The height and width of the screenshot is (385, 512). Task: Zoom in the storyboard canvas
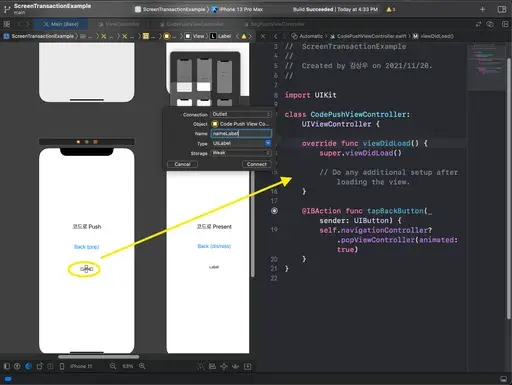(x=142, y=366)
